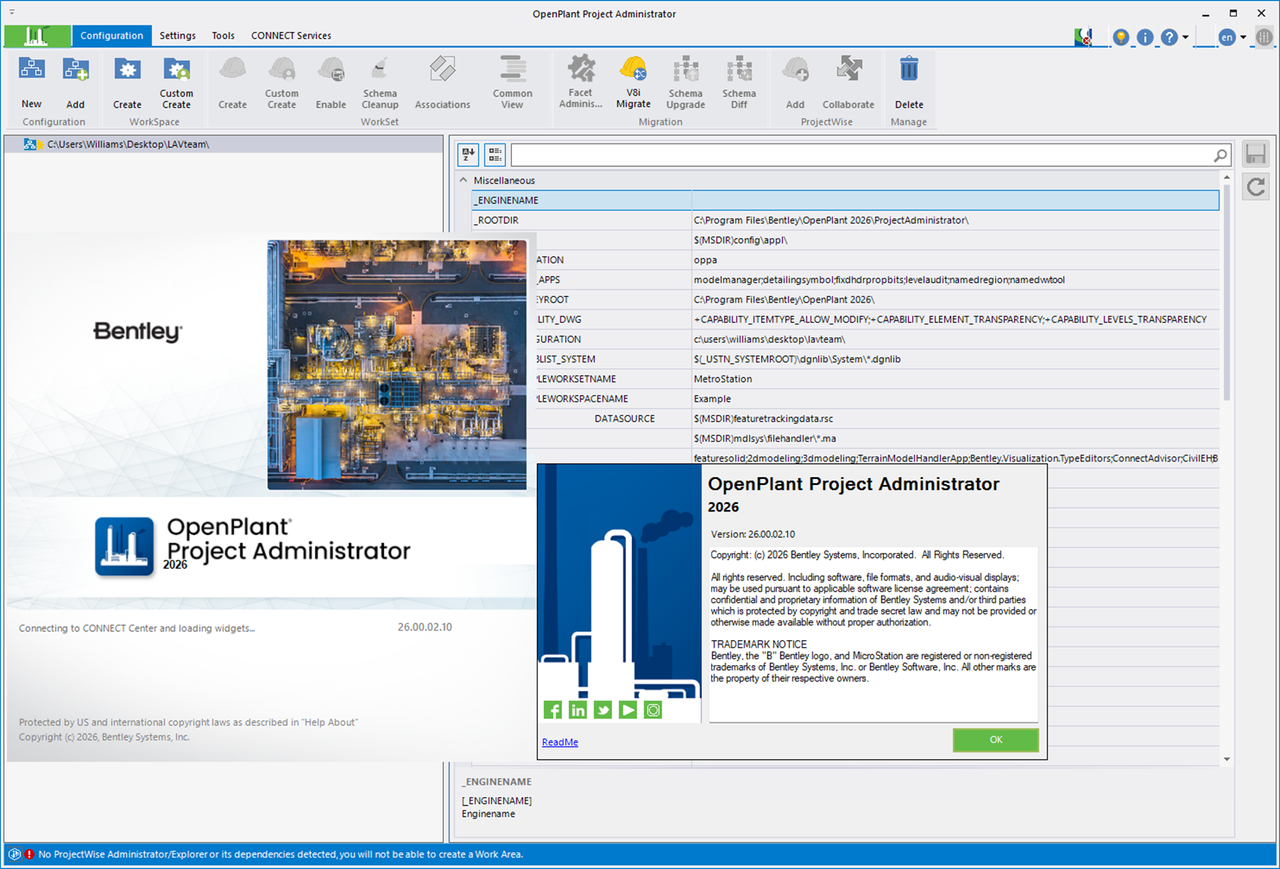Switch to the Configuration tab

pos(112,36)
